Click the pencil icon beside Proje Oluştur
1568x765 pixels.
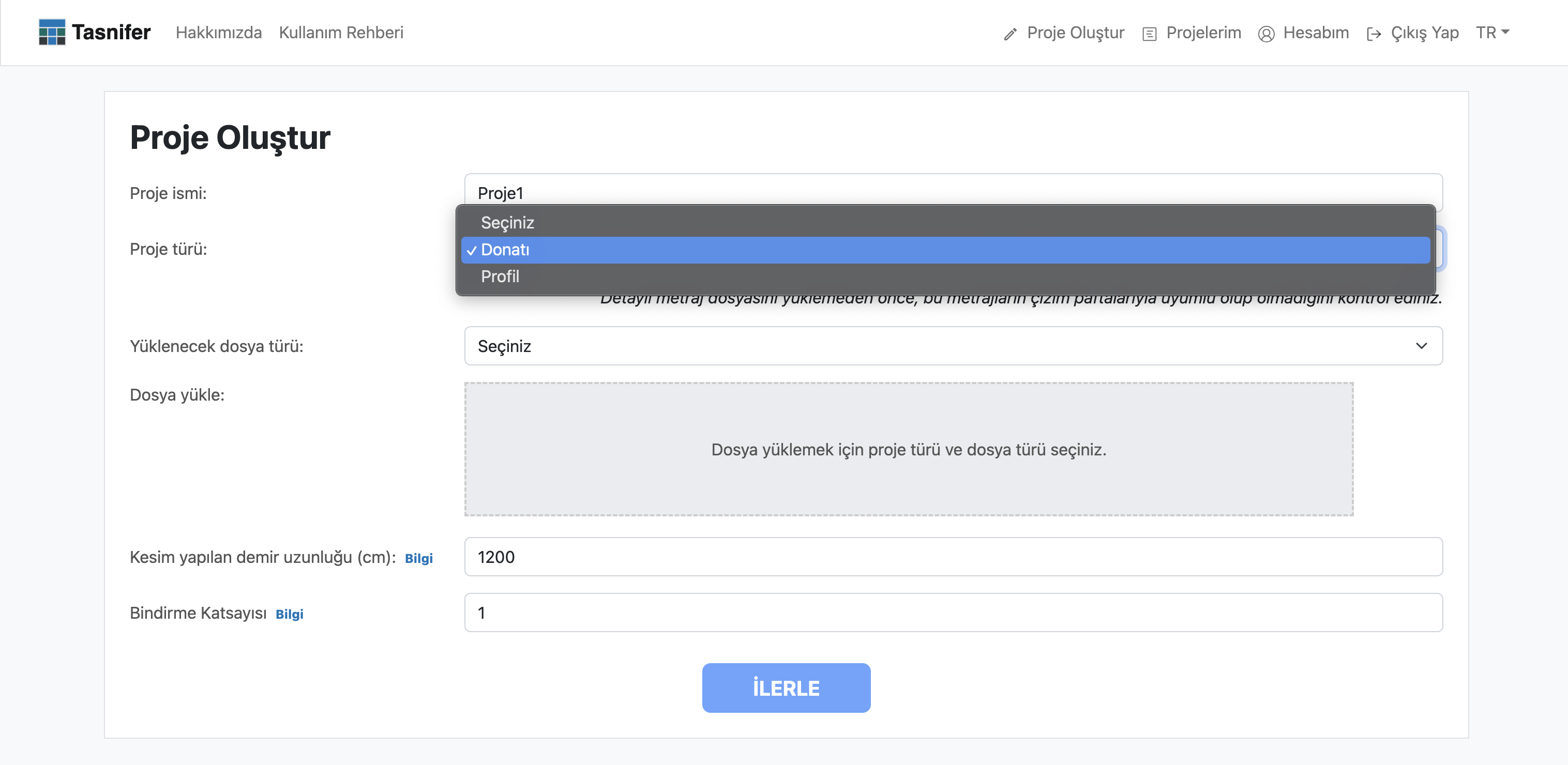tap(1011, 34)
